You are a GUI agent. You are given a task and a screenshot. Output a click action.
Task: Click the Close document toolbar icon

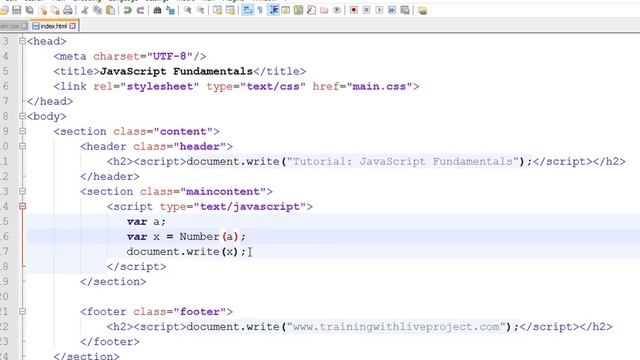(x=42, y=10)
